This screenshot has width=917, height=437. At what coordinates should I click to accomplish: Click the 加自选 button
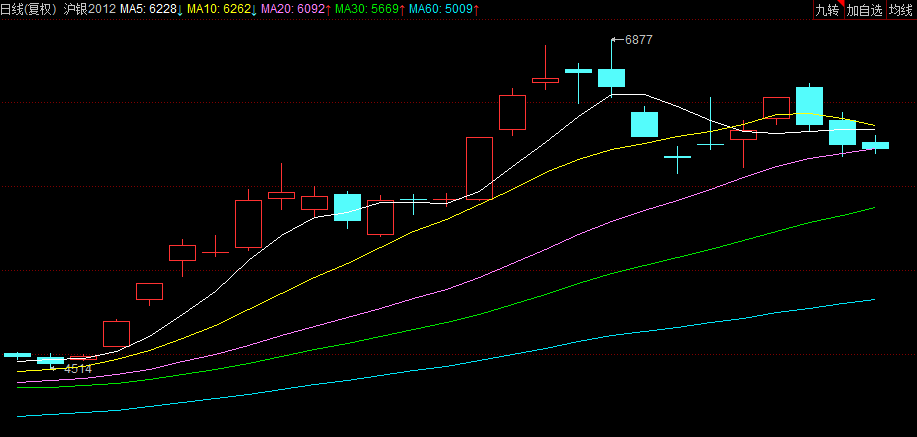click(865, 10)
